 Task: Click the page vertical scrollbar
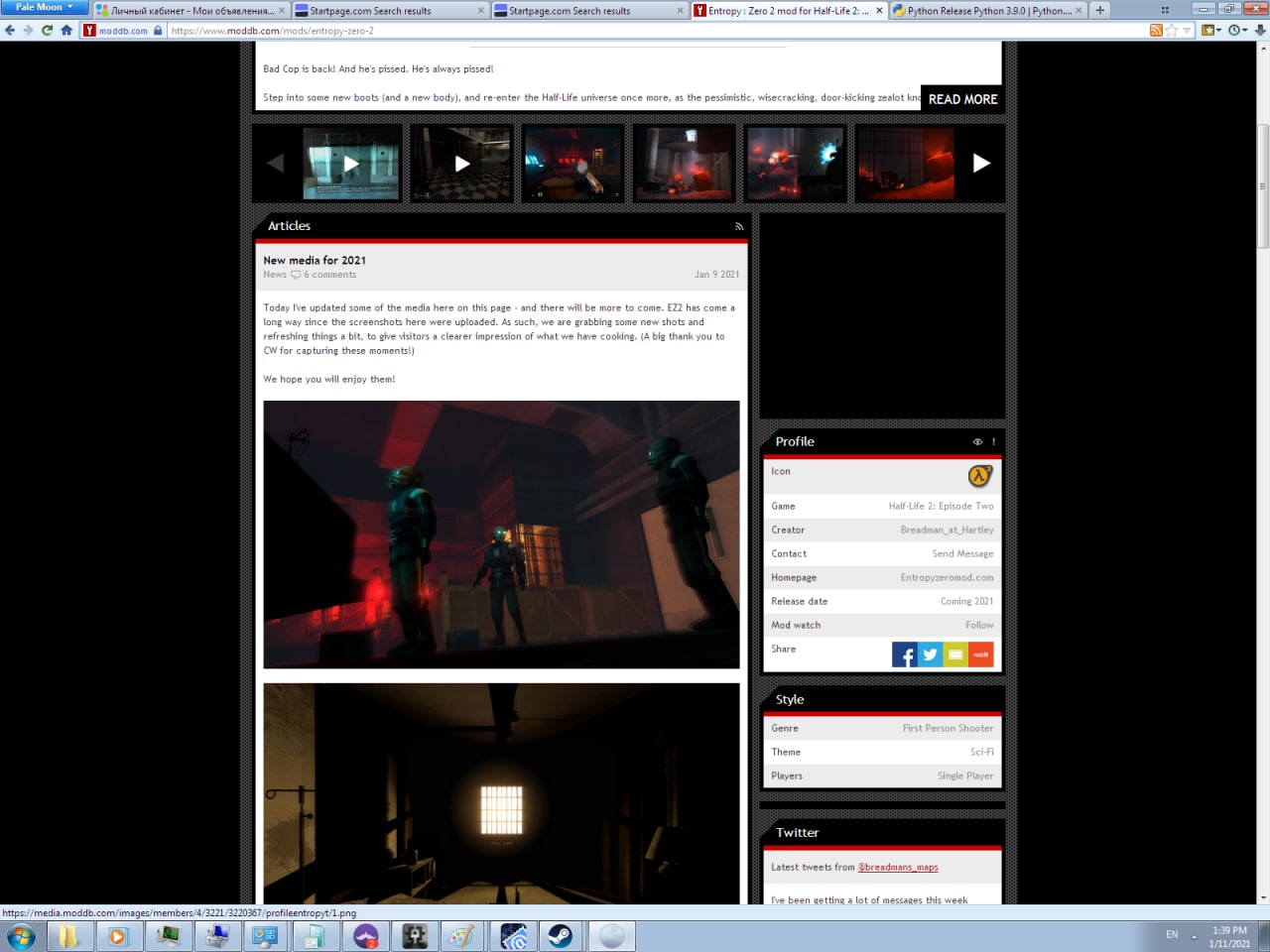1263,186
